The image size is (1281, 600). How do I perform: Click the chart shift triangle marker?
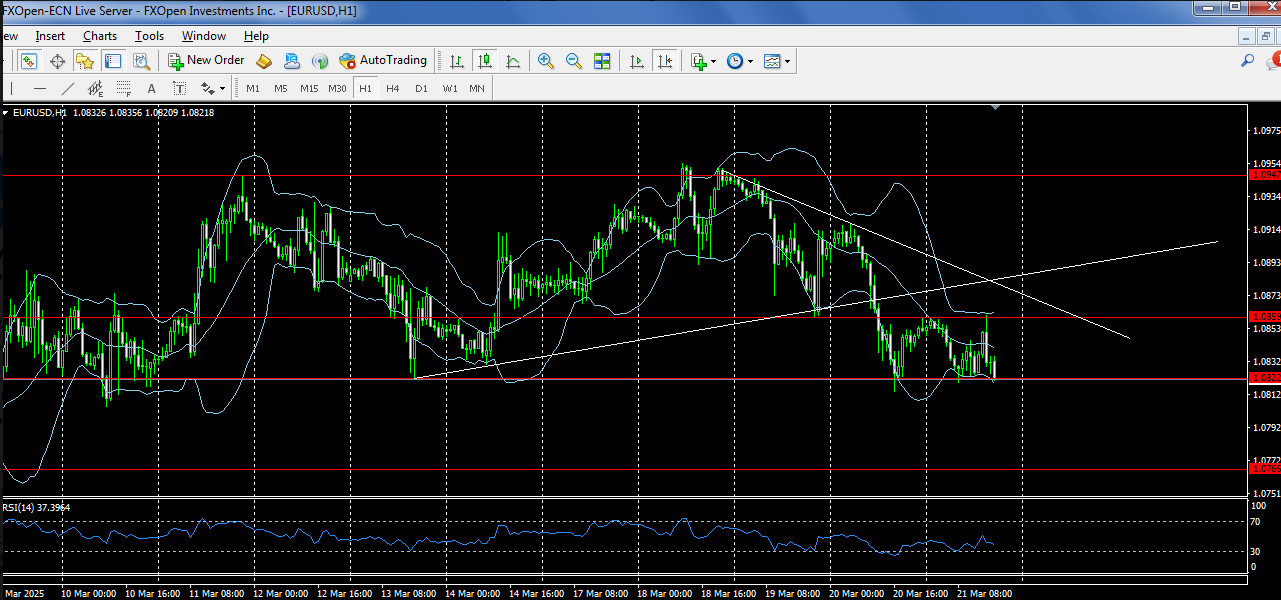click(995, 105)
